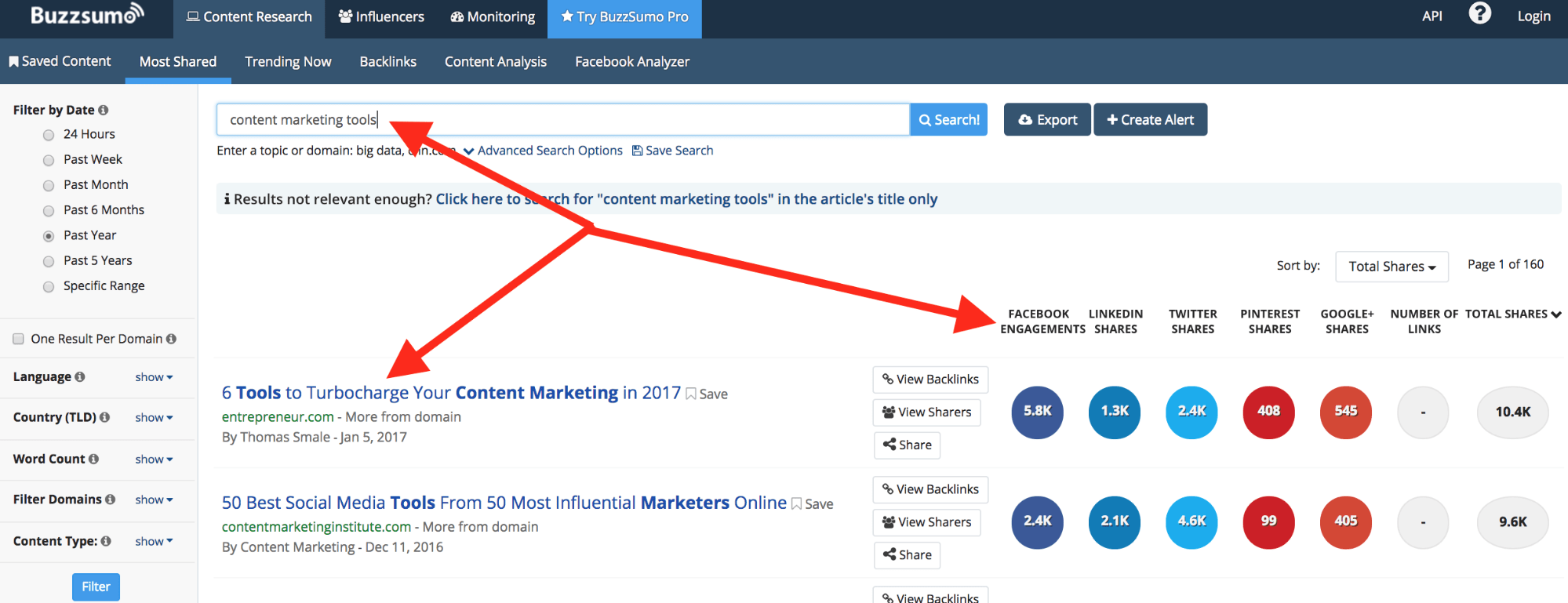View Backlinks for contentmarketinginstitute.com article
1568x603 pixels.
pos(930,489)
